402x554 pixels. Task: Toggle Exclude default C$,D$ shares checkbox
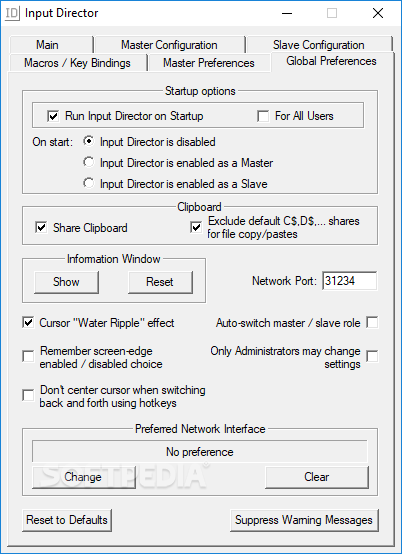click(x=196, y=228)
